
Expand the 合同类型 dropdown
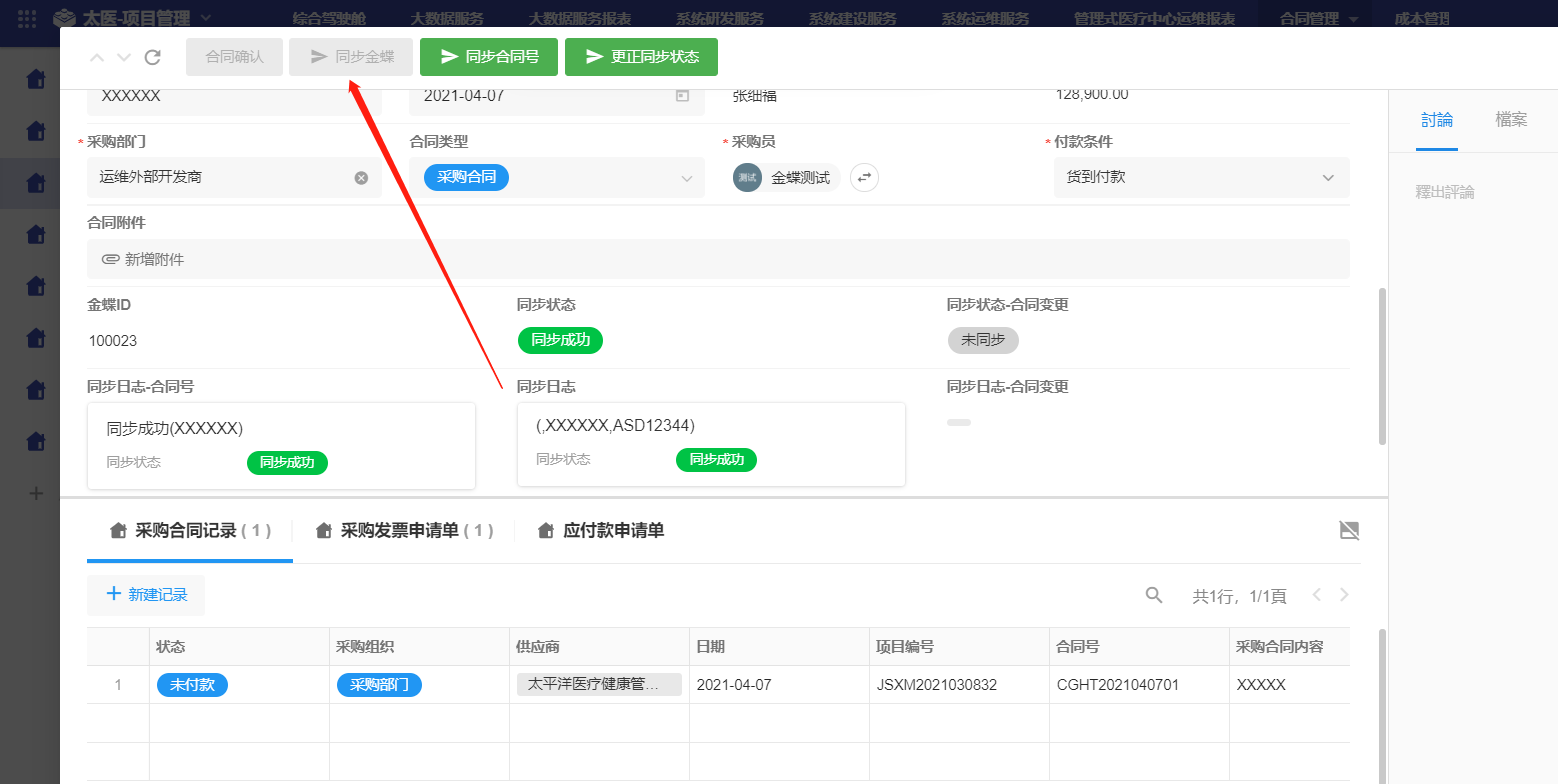tap(687, 178)
